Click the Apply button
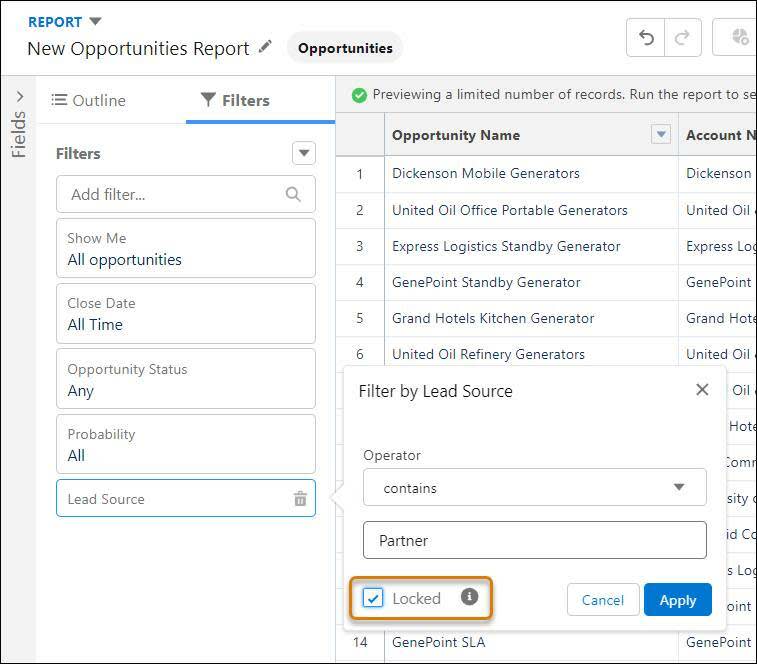The width and height of the screenshot is (757, 664). point(678,600)
